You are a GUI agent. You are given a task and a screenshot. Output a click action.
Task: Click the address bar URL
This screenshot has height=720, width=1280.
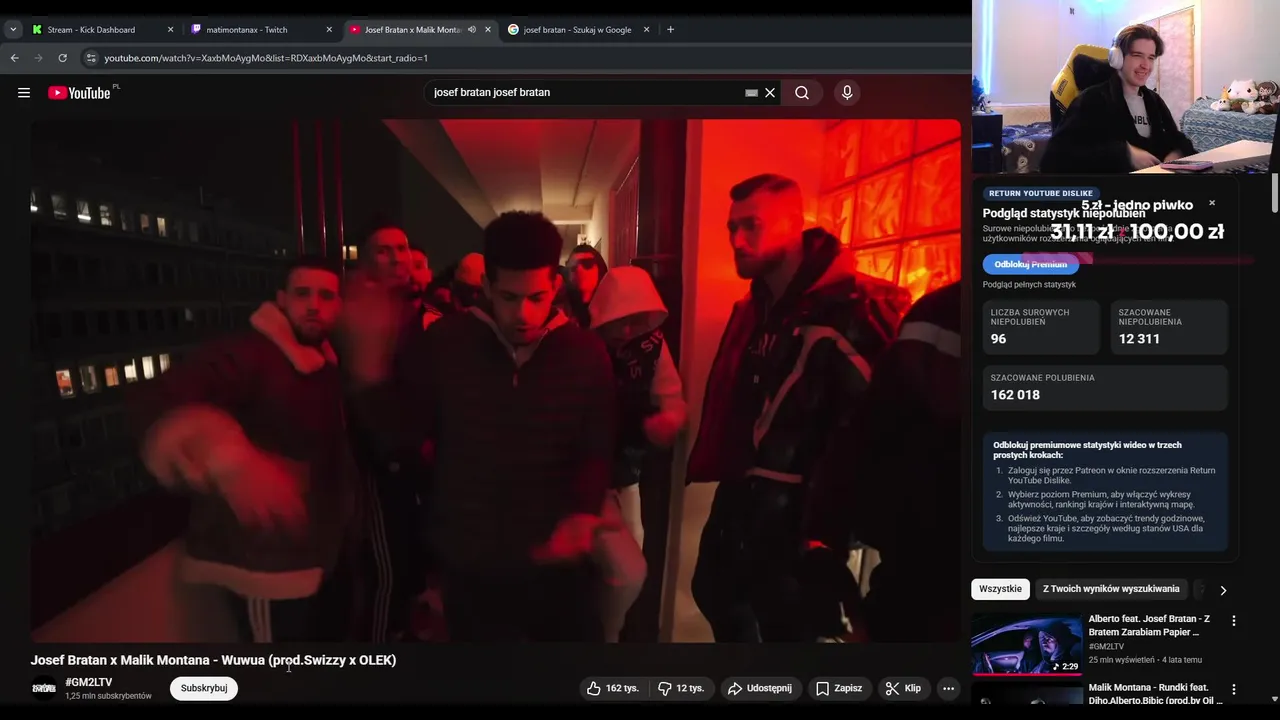coord(266,58)
